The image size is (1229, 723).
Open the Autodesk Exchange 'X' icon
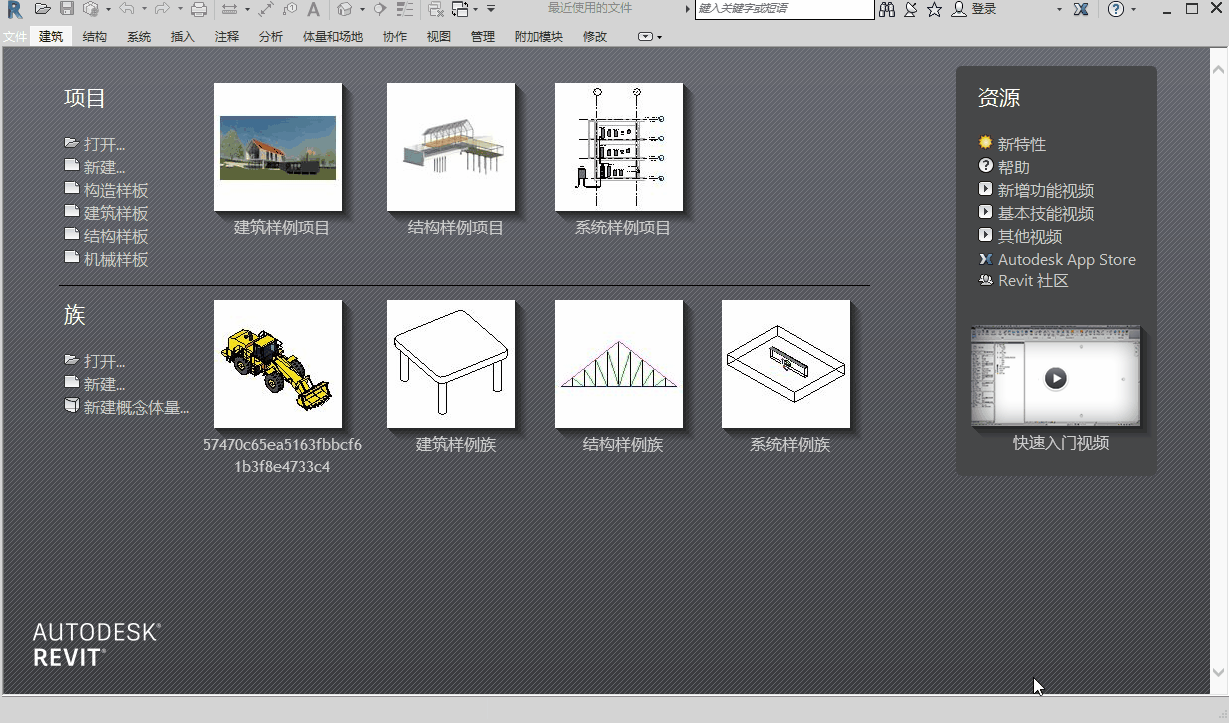[x=1081, y=9]
